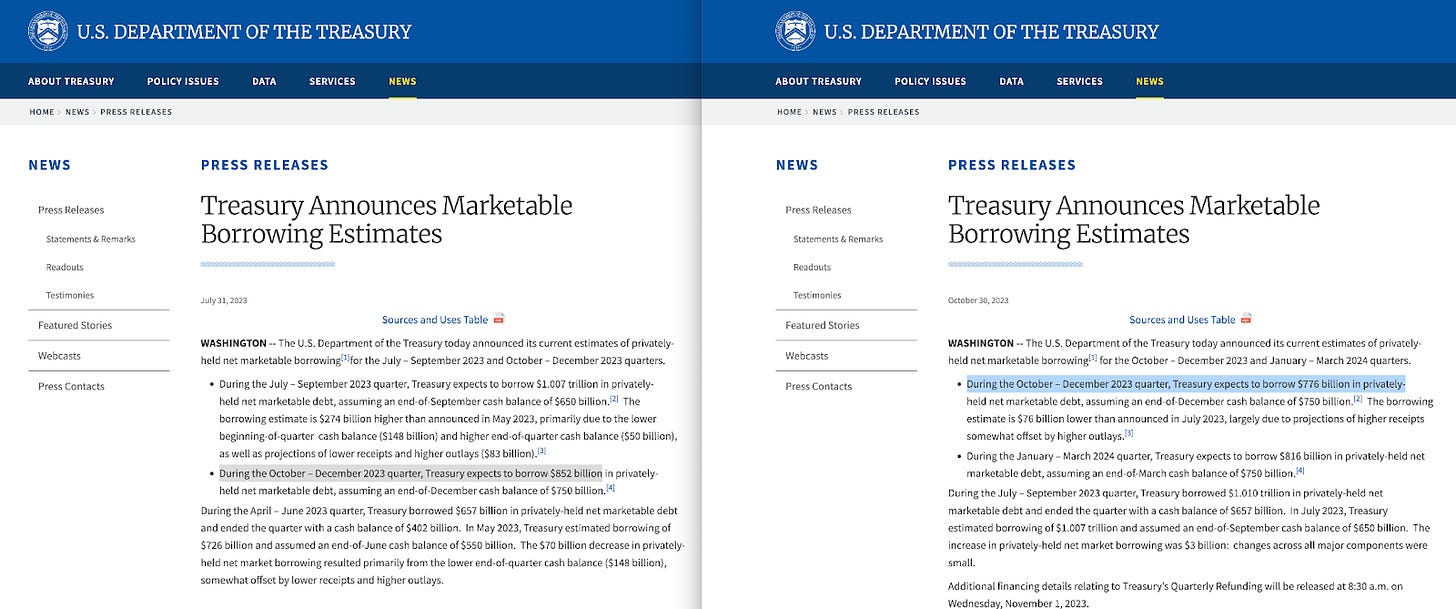Open Webcasts in left page sidebar
Screen dimensions: 1456x609
pos(59,356)
